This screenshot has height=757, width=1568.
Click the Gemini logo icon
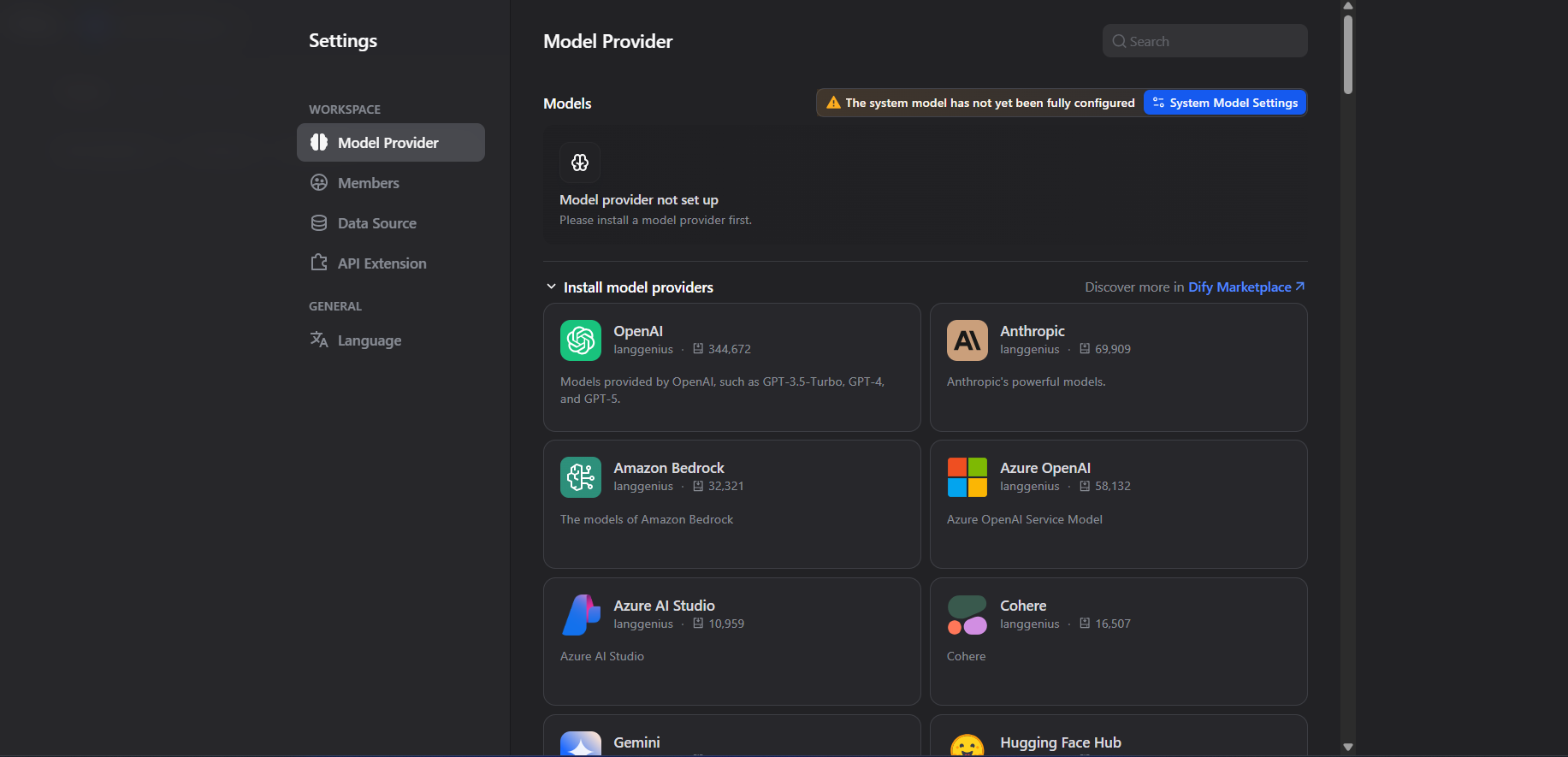tap(580, 744)
